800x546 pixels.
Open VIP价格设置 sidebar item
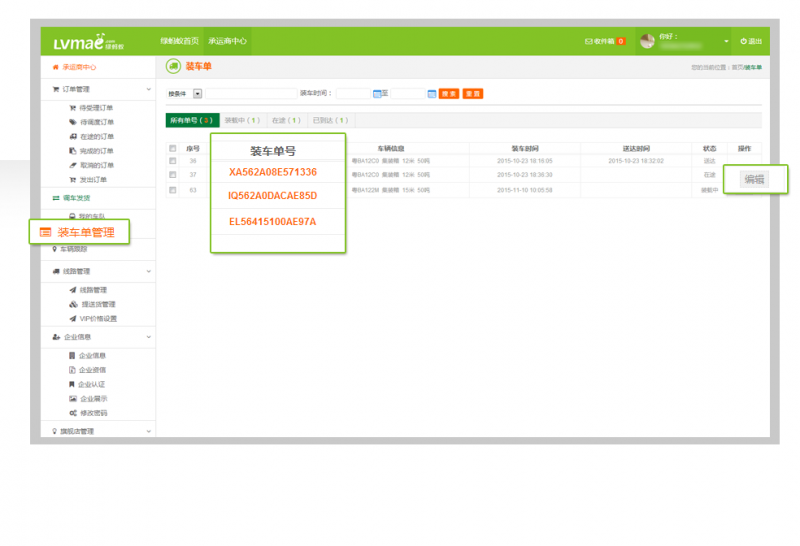93,318
